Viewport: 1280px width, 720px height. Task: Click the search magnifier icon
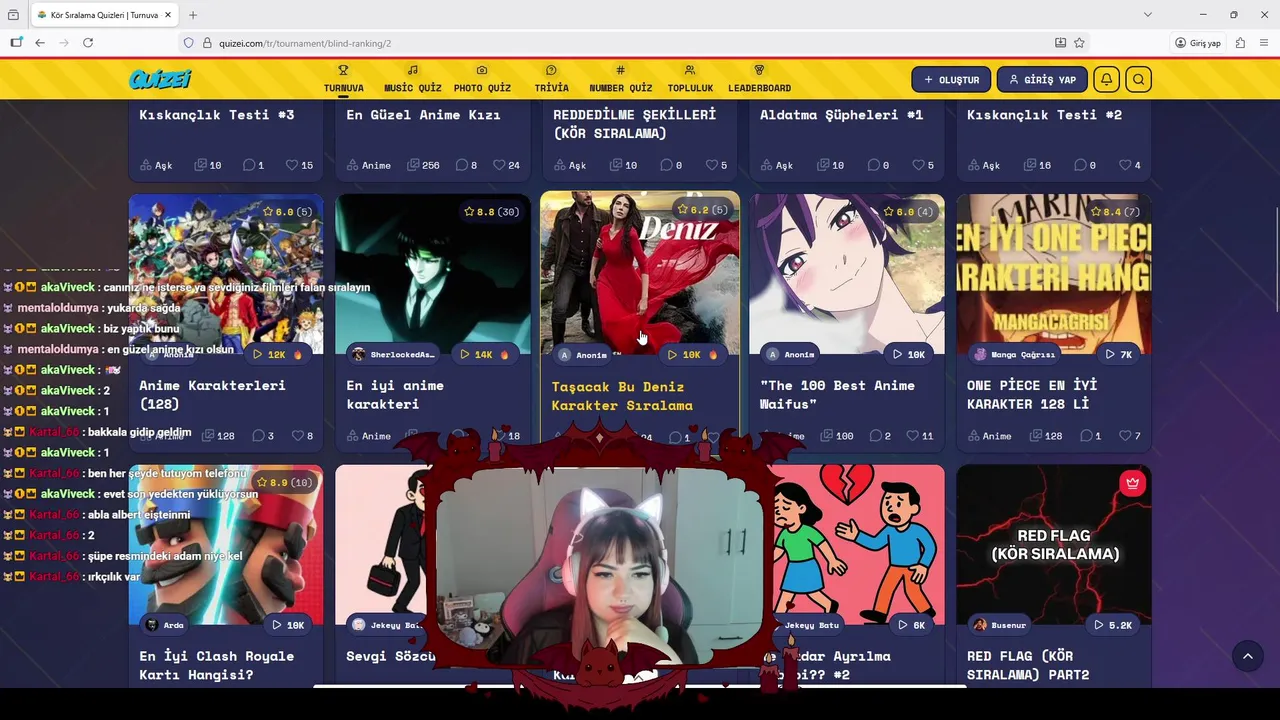click(x=1139, y=79)
